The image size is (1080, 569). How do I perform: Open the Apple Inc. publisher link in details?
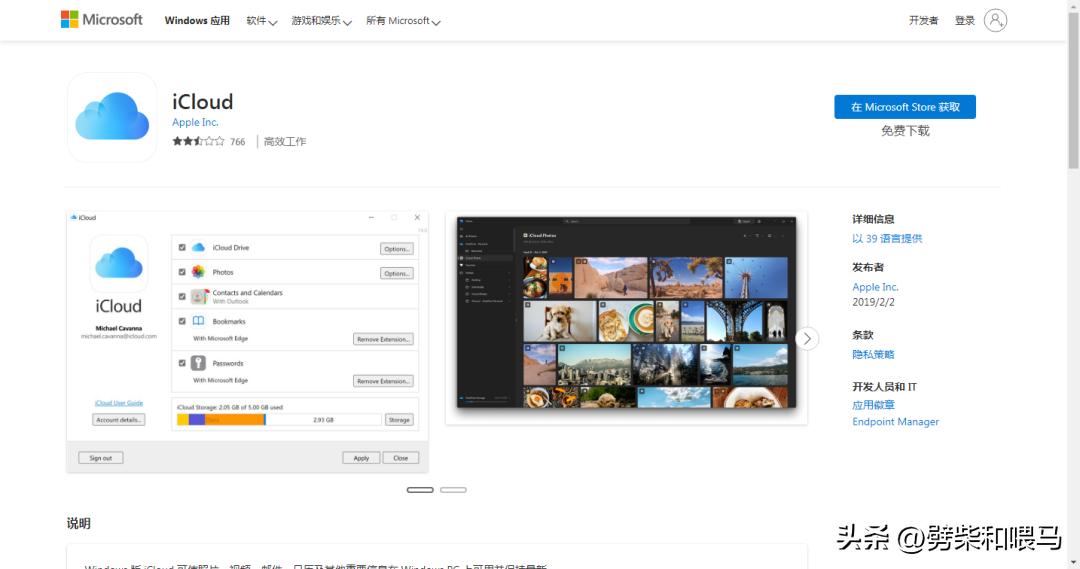[x=875, y=287]
